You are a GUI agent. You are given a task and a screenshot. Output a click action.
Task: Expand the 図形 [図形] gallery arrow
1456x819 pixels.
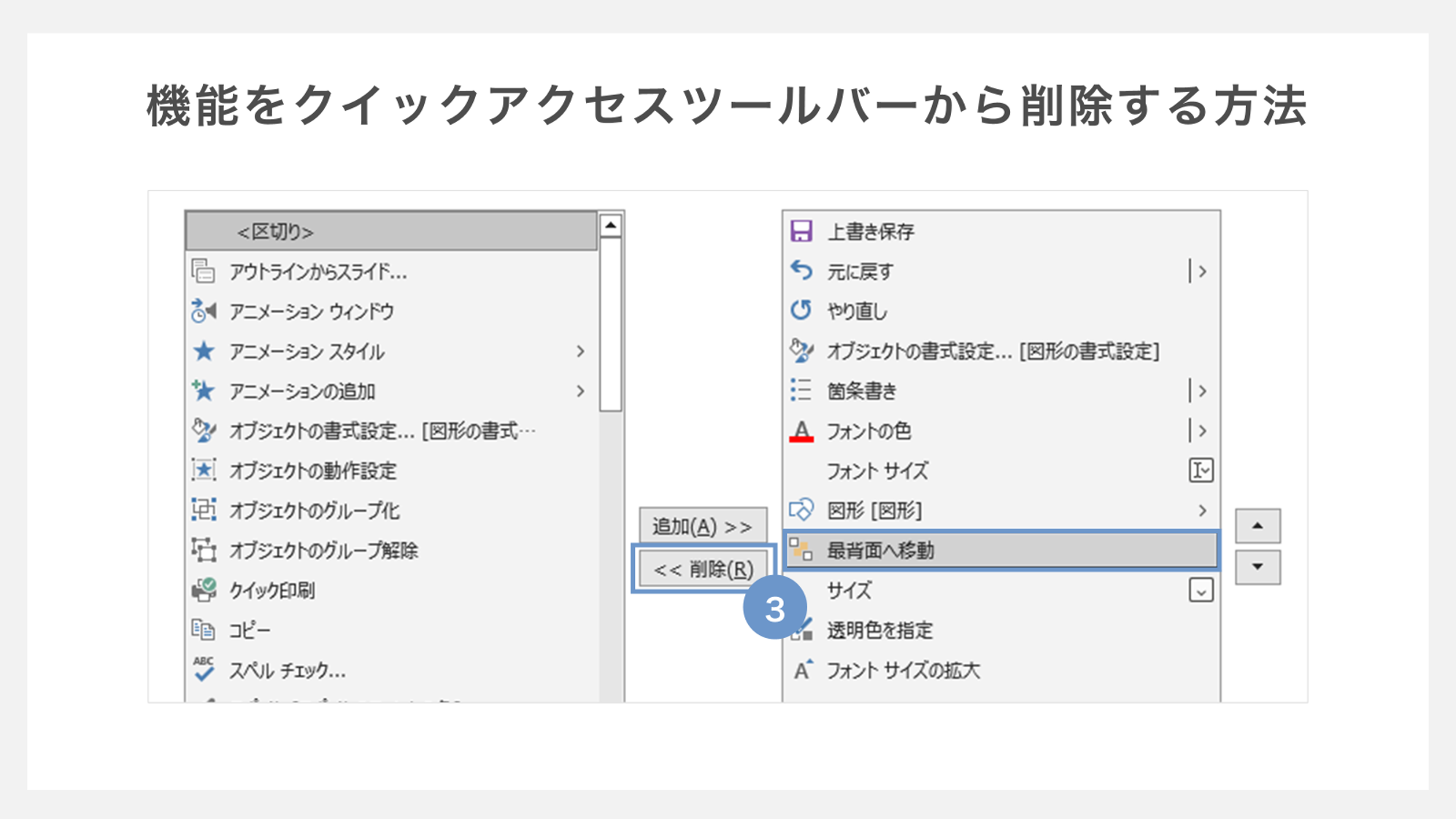(x=1202, y=510)
